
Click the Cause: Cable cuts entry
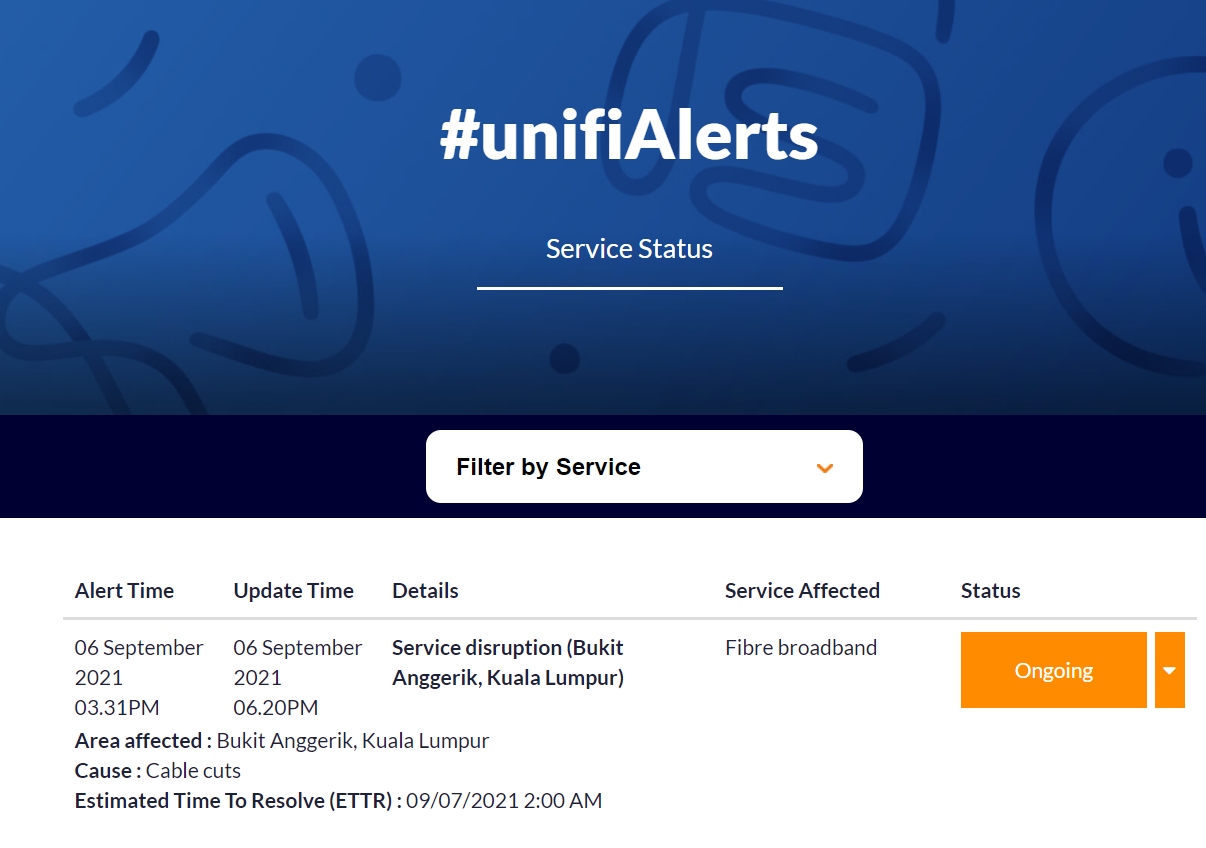pyautogui.click(x=157, y=770)
